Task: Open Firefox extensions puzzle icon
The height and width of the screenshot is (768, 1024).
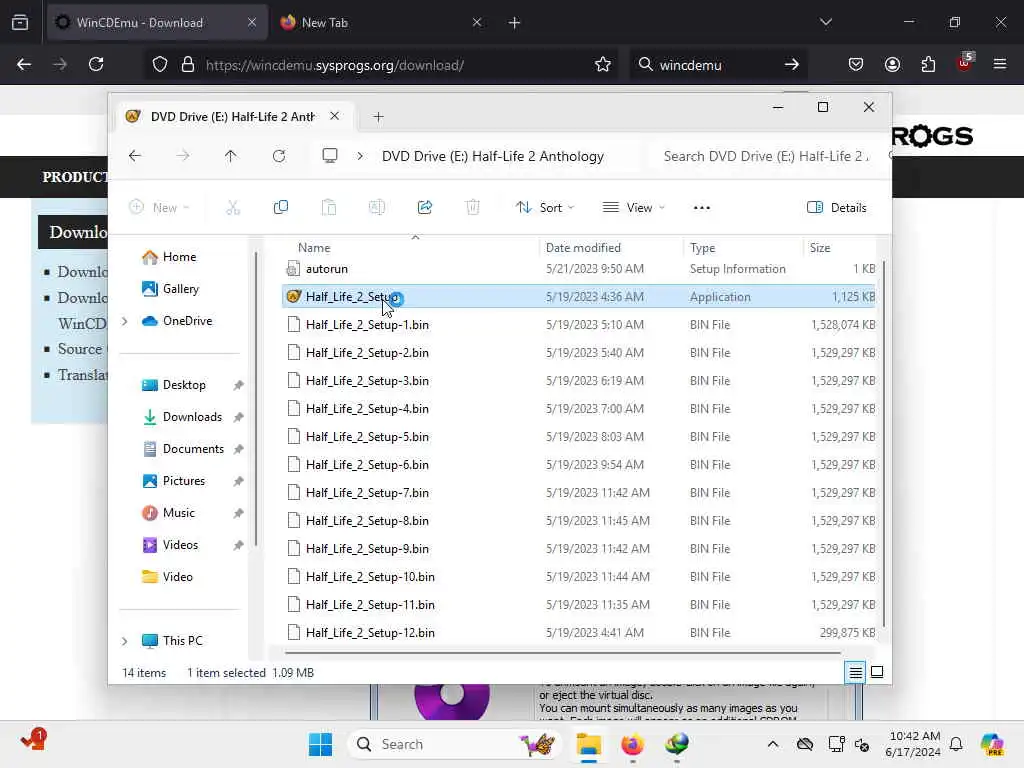Action: (x=928, y=64)
